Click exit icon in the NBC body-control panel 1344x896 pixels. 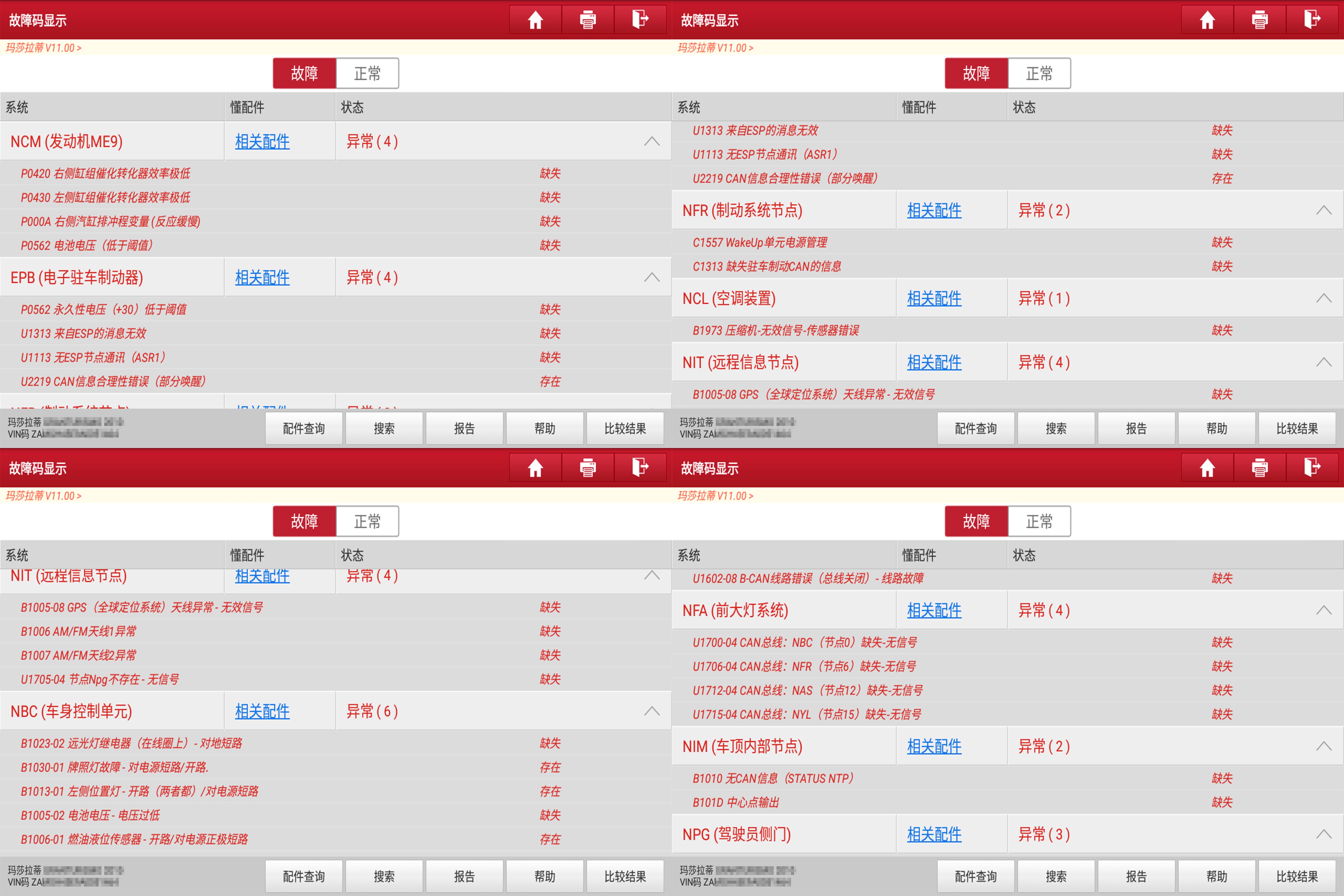point(640,468)
